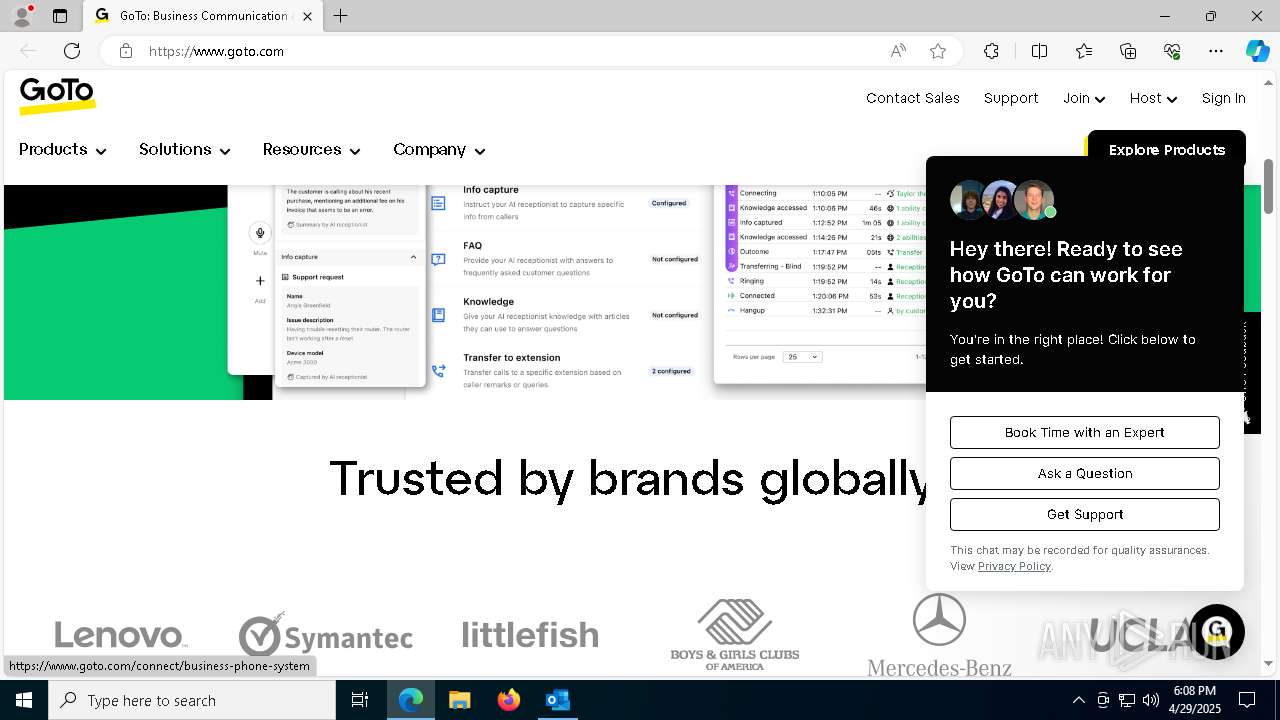Click the Knowledge book icon
This screenshot has height=720, width=1280.
[438, 315]
